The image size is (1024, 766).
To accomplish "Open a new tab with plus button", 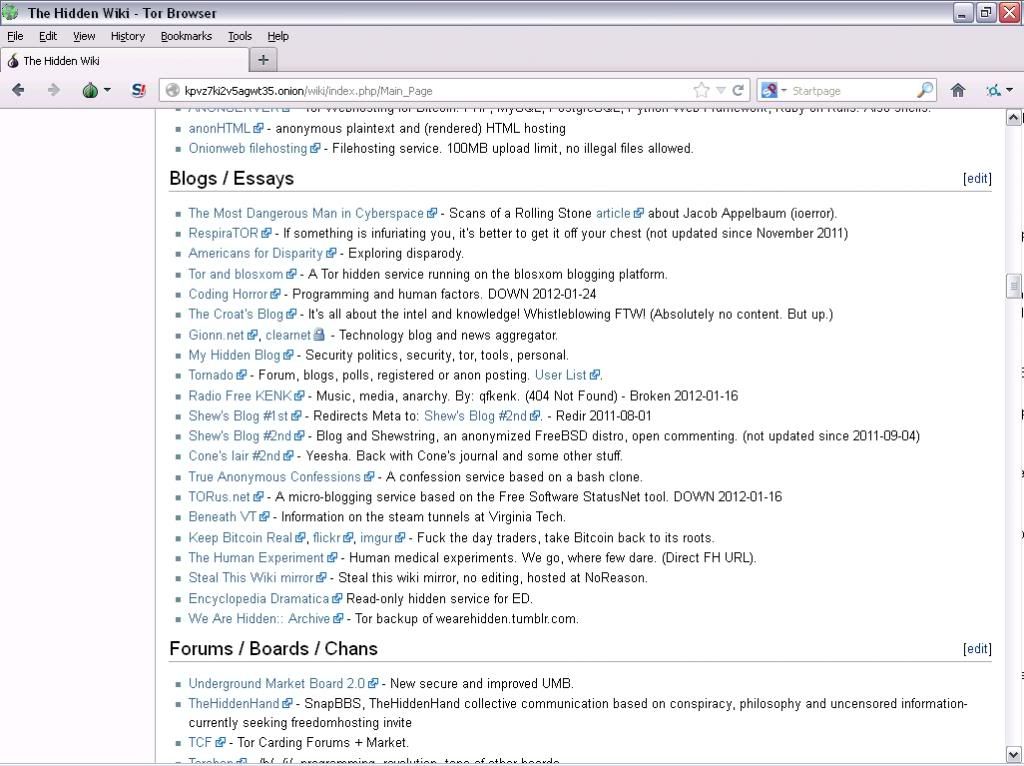I will tap(263, 60).
